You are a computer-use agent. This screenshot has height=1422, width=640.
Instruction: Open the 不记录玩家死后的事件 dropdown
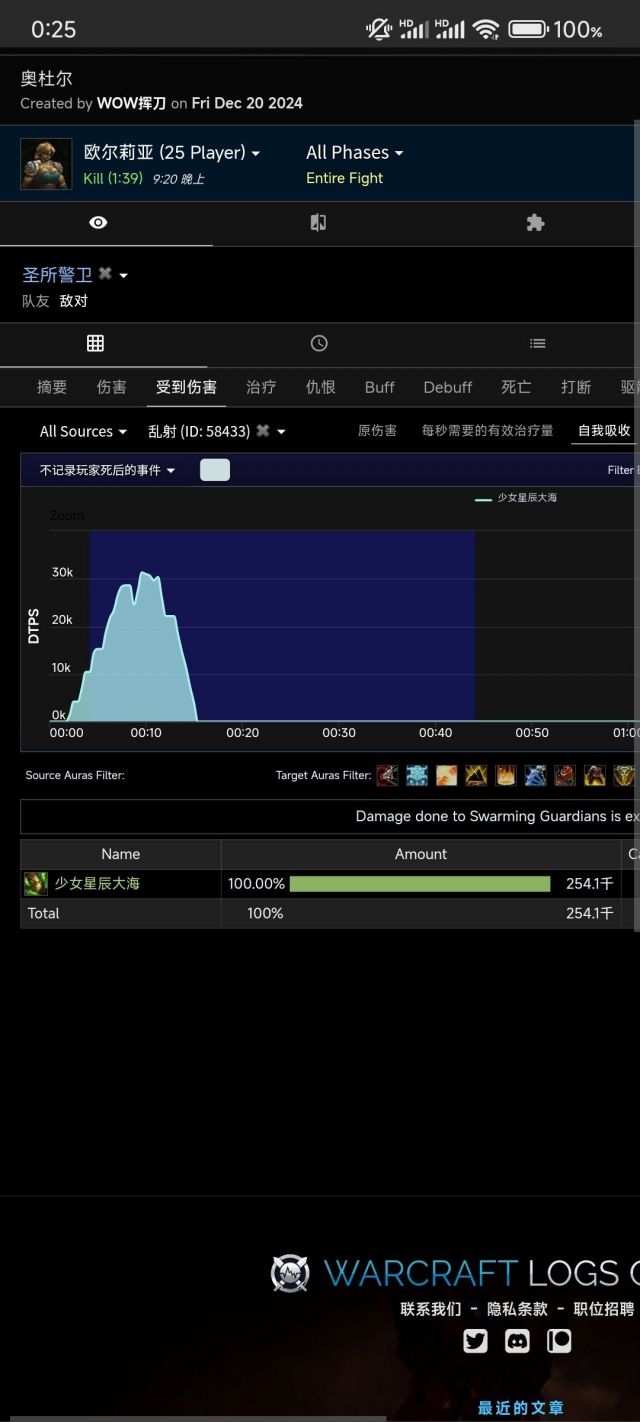click(x=107, y=470)
